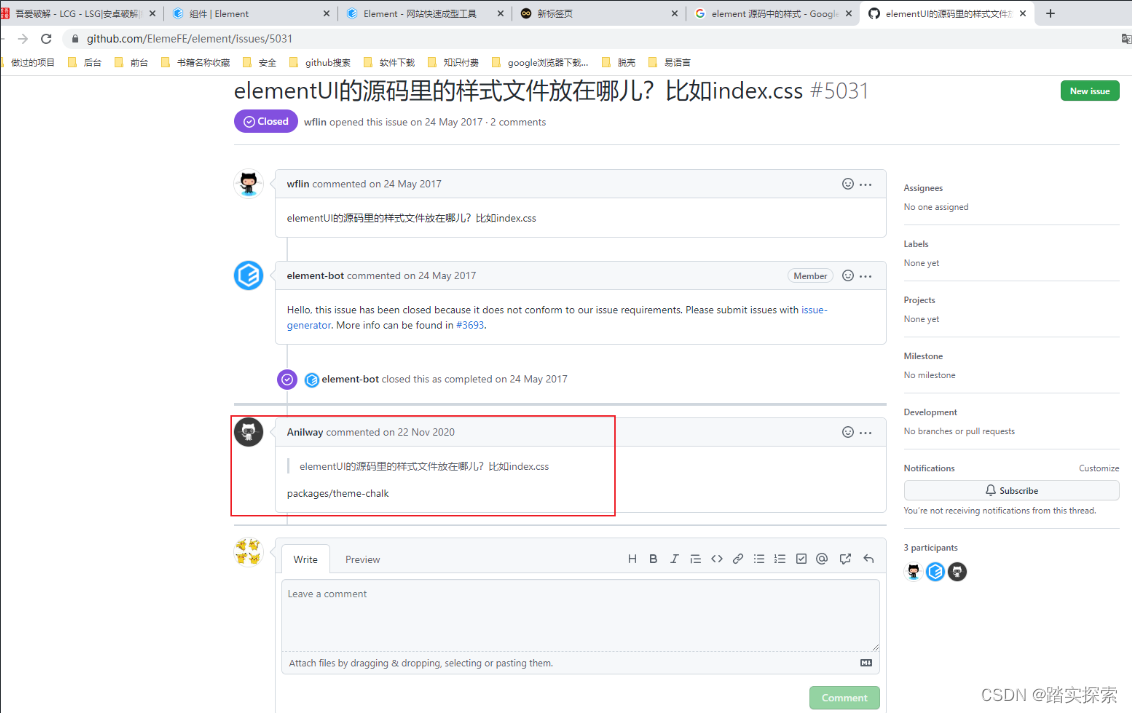Open options menu on Anilway's comment
The height and width of the screenshot is (713, 1132).
click(x=866, y=432)
